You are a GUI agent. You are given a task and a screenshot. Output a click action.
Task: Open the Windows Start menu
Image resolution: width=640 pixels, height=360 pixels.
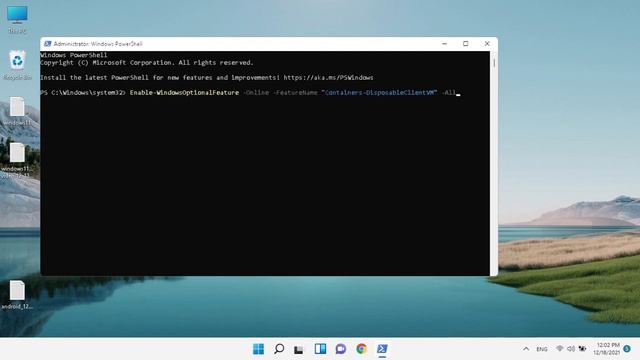[258, 349]
